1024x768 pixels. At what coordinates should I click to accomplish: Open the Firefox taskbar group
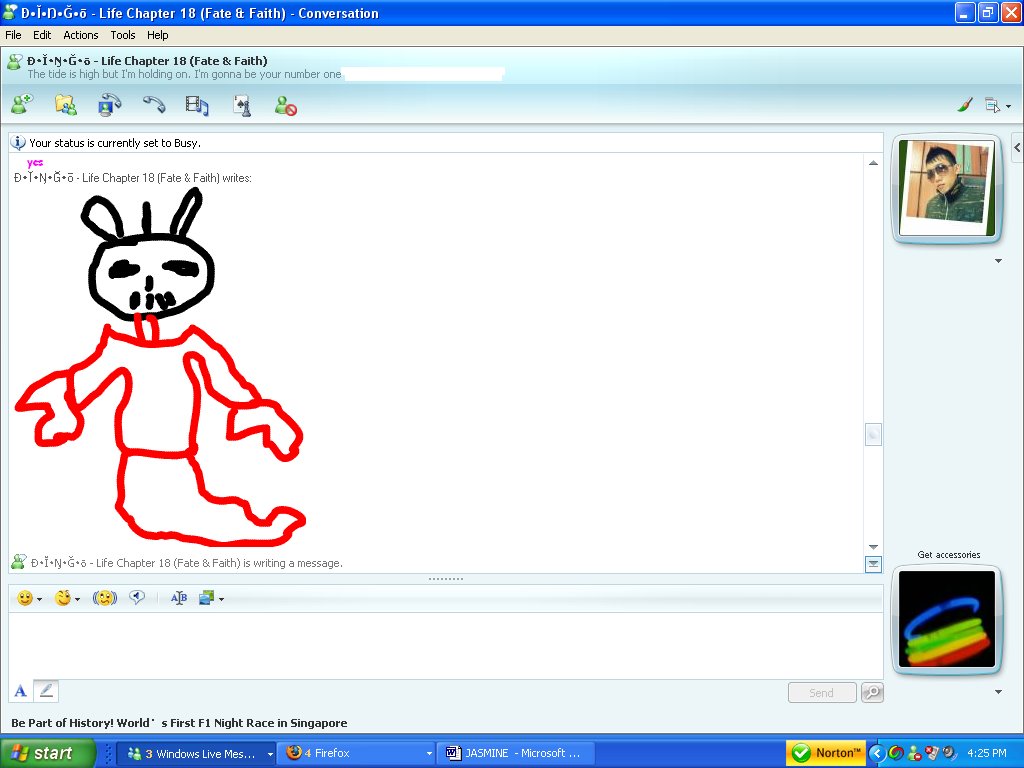click(x=358, y=753)
